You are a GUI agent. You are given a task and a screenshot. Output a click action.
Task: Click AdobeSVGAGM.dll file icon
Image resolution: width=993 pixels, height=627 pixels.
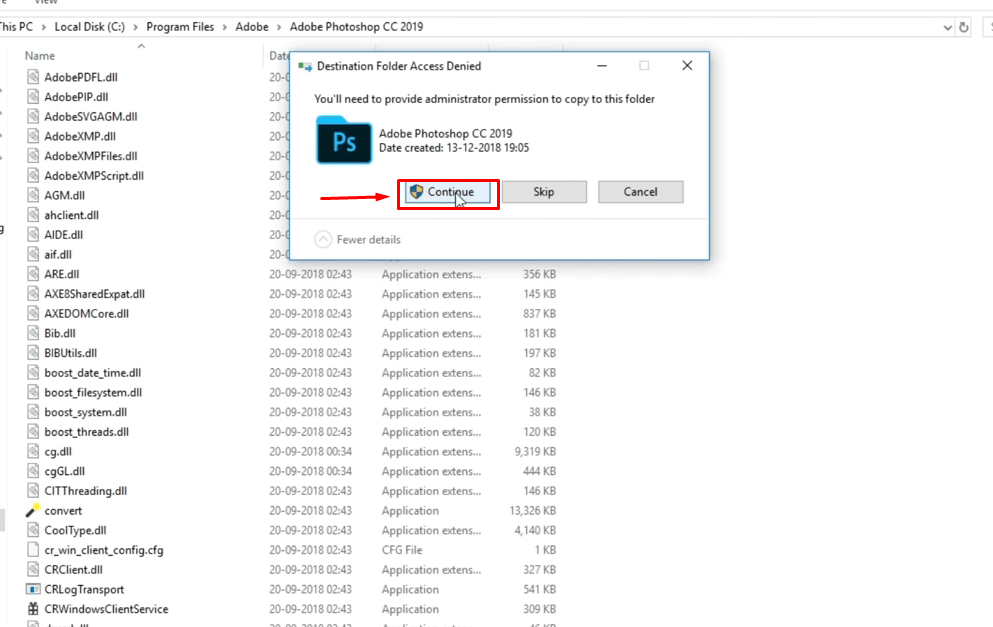click(x=33, y=116)
